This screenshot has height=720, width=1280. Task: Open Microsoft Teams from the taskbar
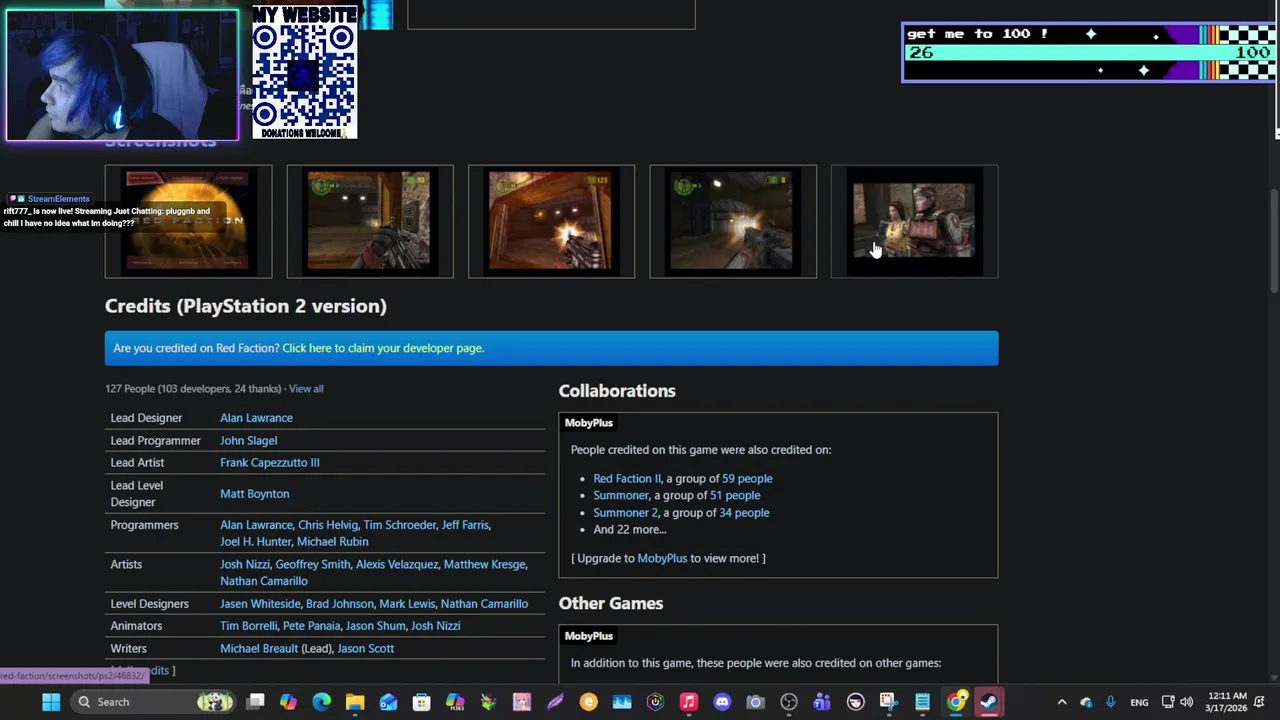[x=822, y=702]
